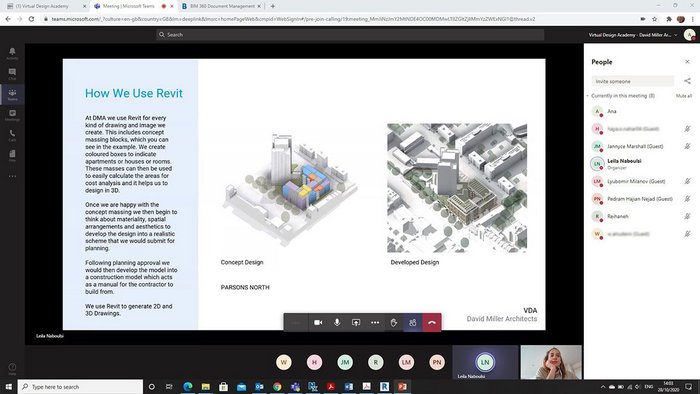This screenshot has width=700, height=394.
Task: Open the share screen tray
Action: [356, 323]
